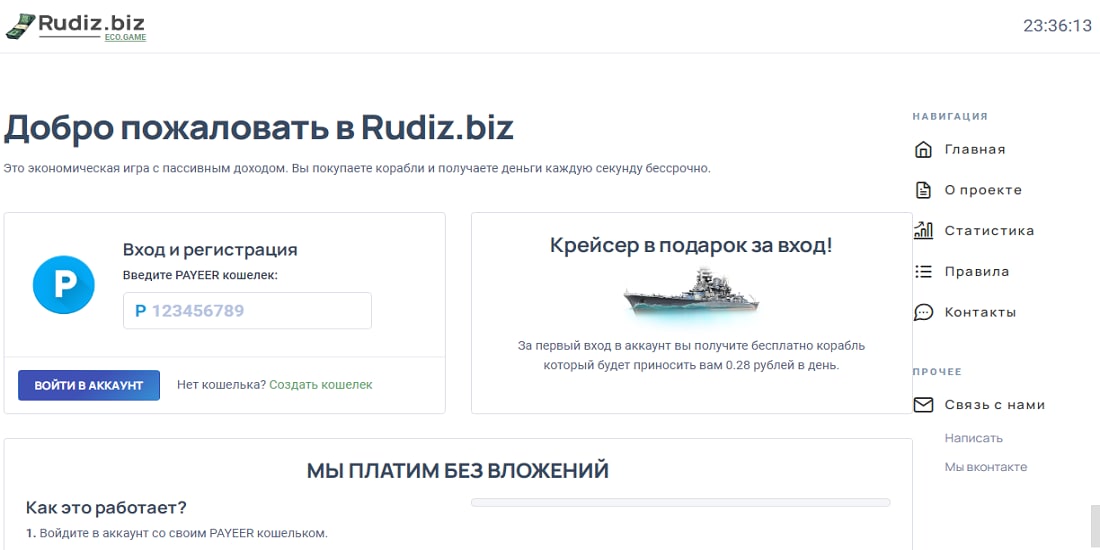
Task: Click the Вход и регистрация title
Action: (x=210, y=250)
